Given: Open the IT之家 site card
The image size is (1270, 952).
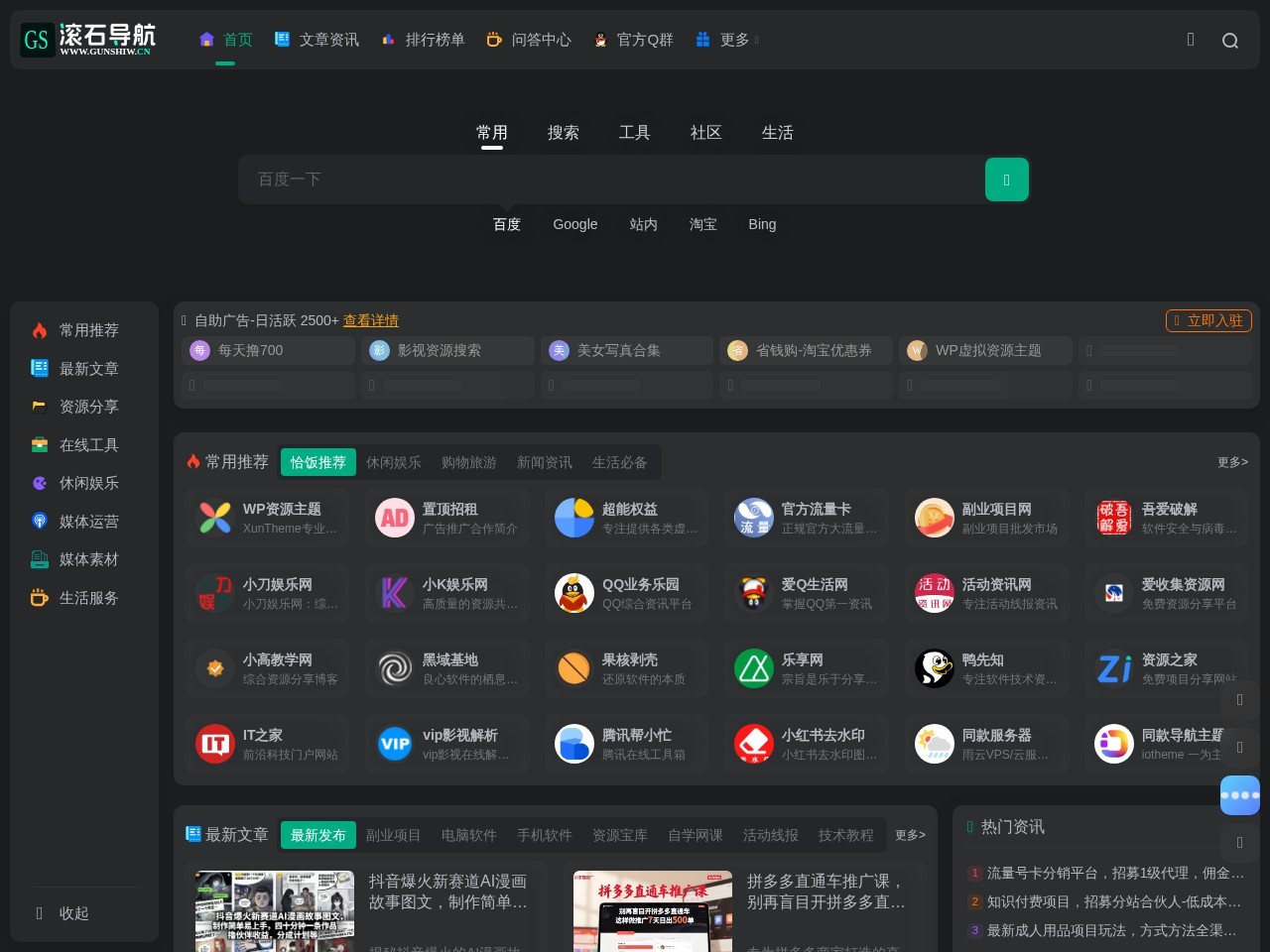Looking at the screenshot, I should click(267, 744).
